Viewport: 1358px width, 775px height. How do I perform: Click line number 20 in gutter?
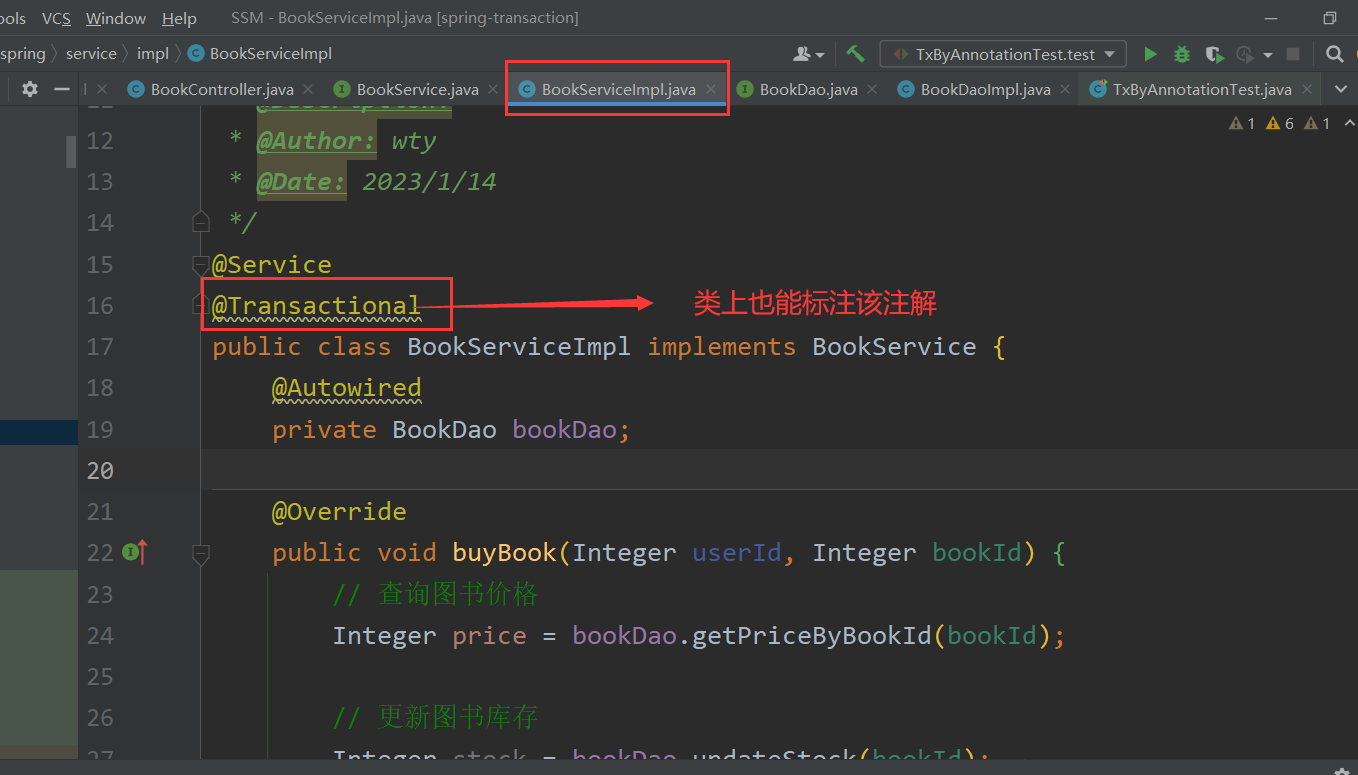[x=100, y=470]
